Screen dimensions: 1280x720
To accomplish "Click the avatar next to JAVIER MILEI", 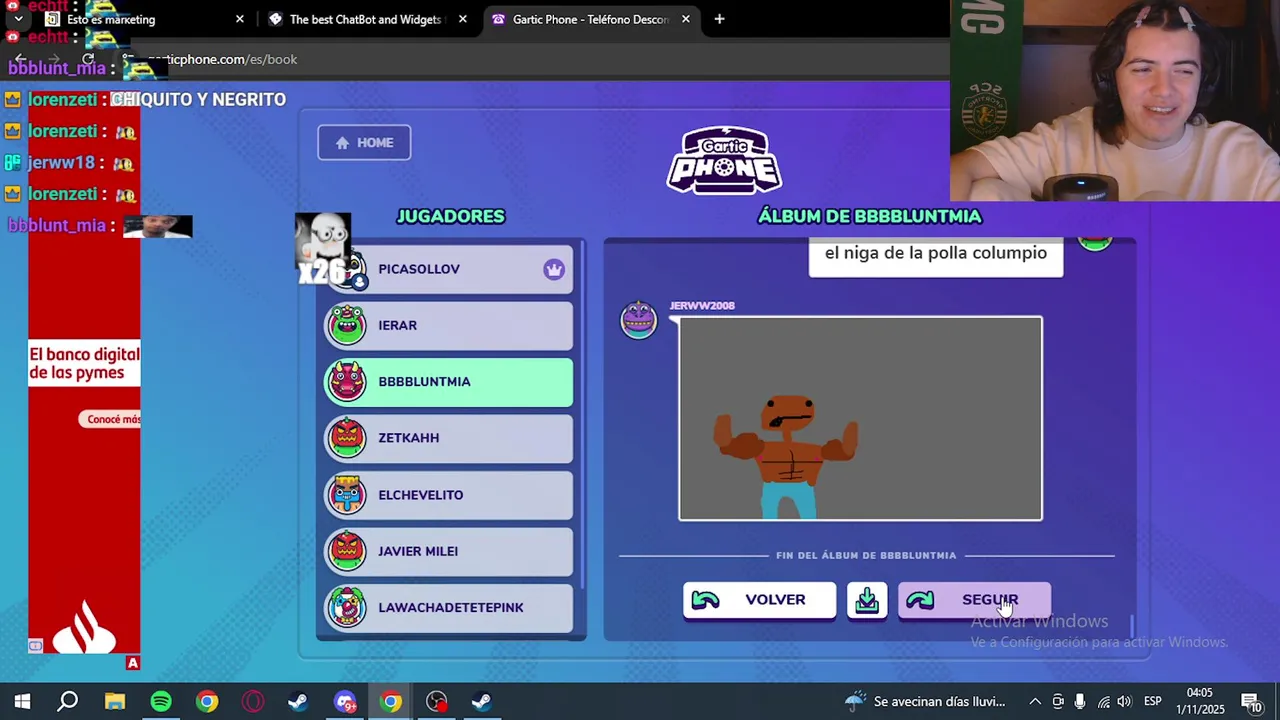I will click(347, 551).
